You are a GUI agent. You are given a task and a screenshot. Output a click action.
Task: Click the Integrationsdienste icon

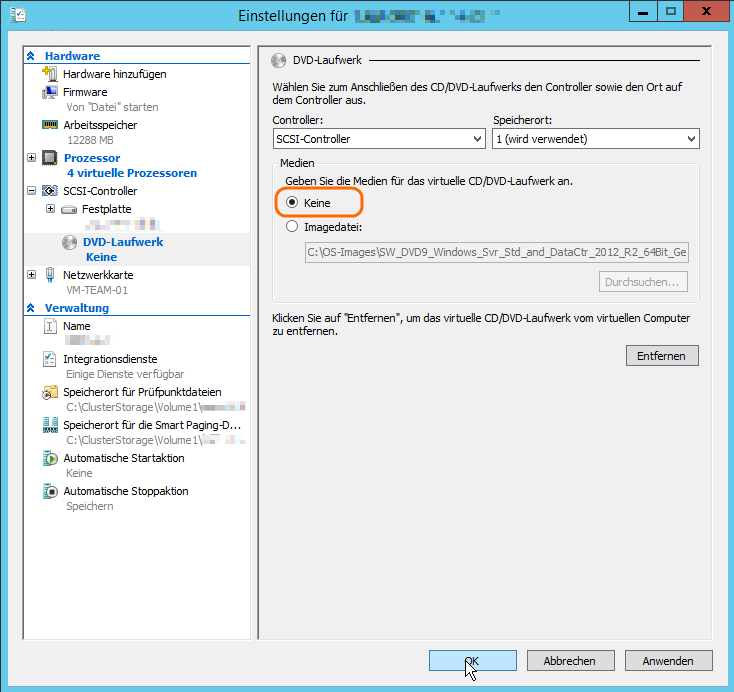coord(50,359)
